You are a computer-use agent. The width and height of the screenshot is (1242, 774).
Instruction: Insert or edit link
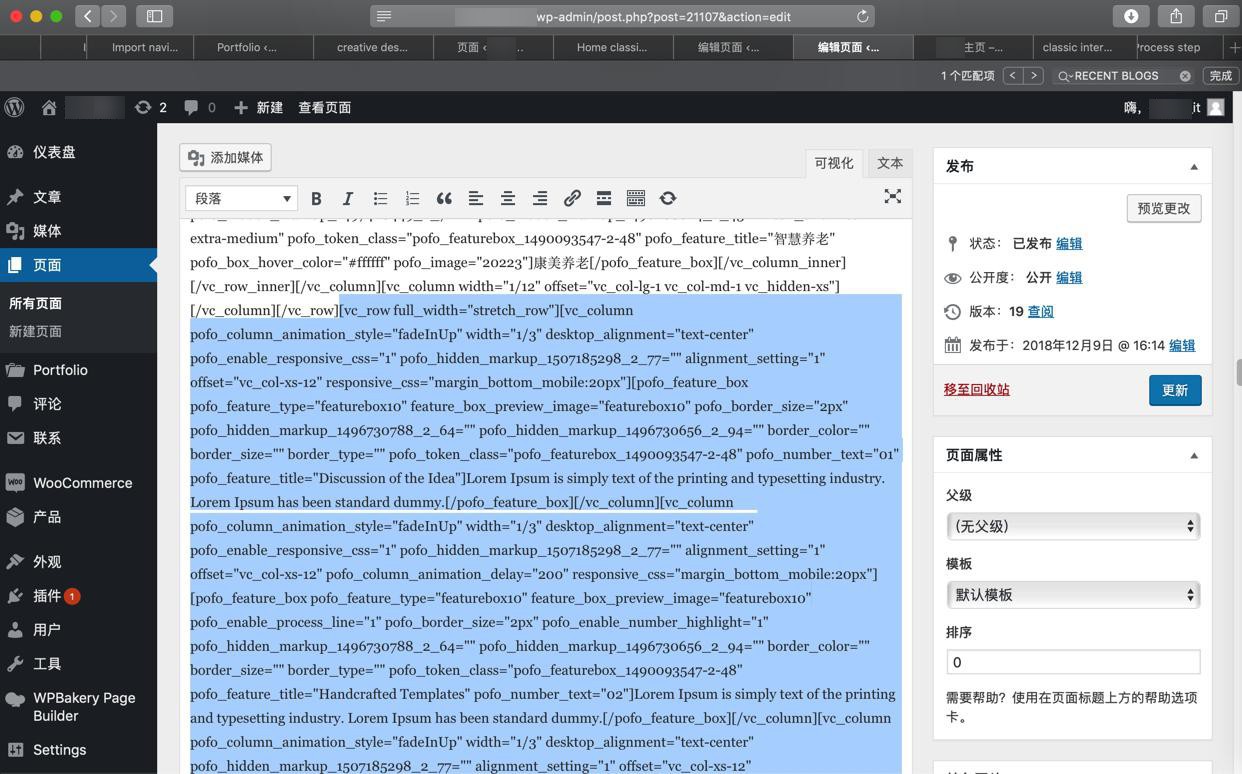click(572, 198)
